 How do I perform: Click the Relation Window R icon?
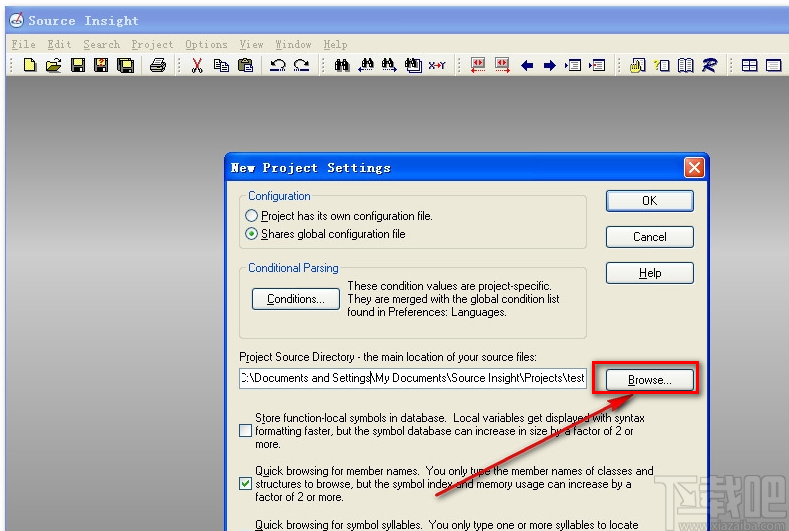(709, 65)
